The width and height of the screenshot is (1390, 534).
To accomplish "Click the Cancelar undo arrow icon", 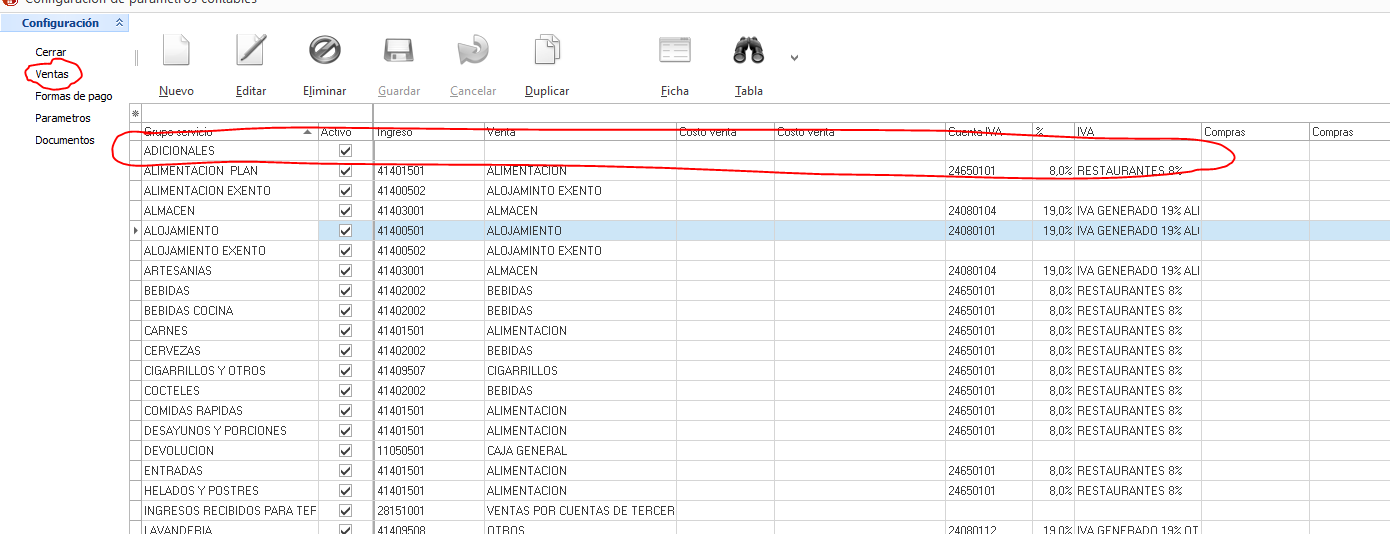I will (472, 50).
